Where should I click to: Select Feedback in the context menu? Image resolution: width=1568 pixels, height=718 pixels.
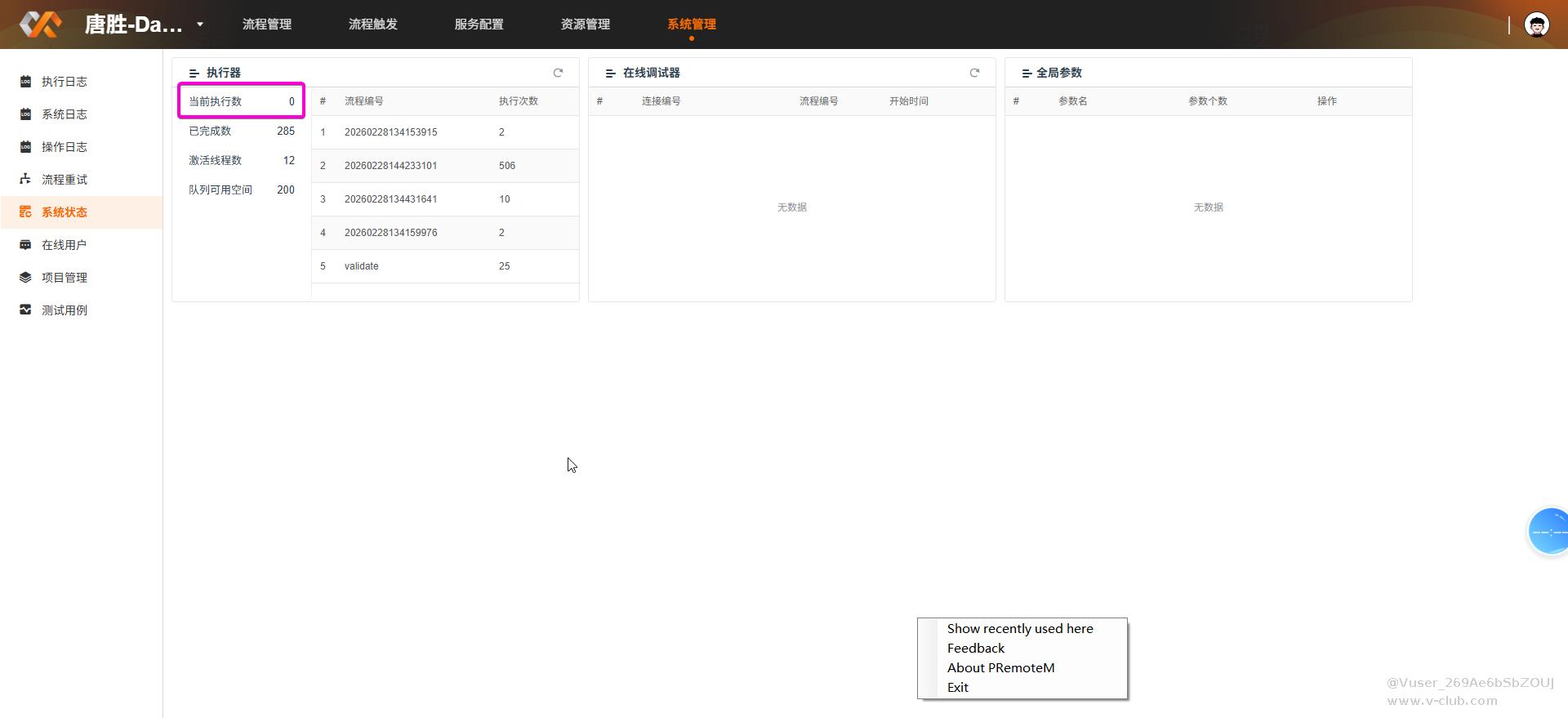975,648
